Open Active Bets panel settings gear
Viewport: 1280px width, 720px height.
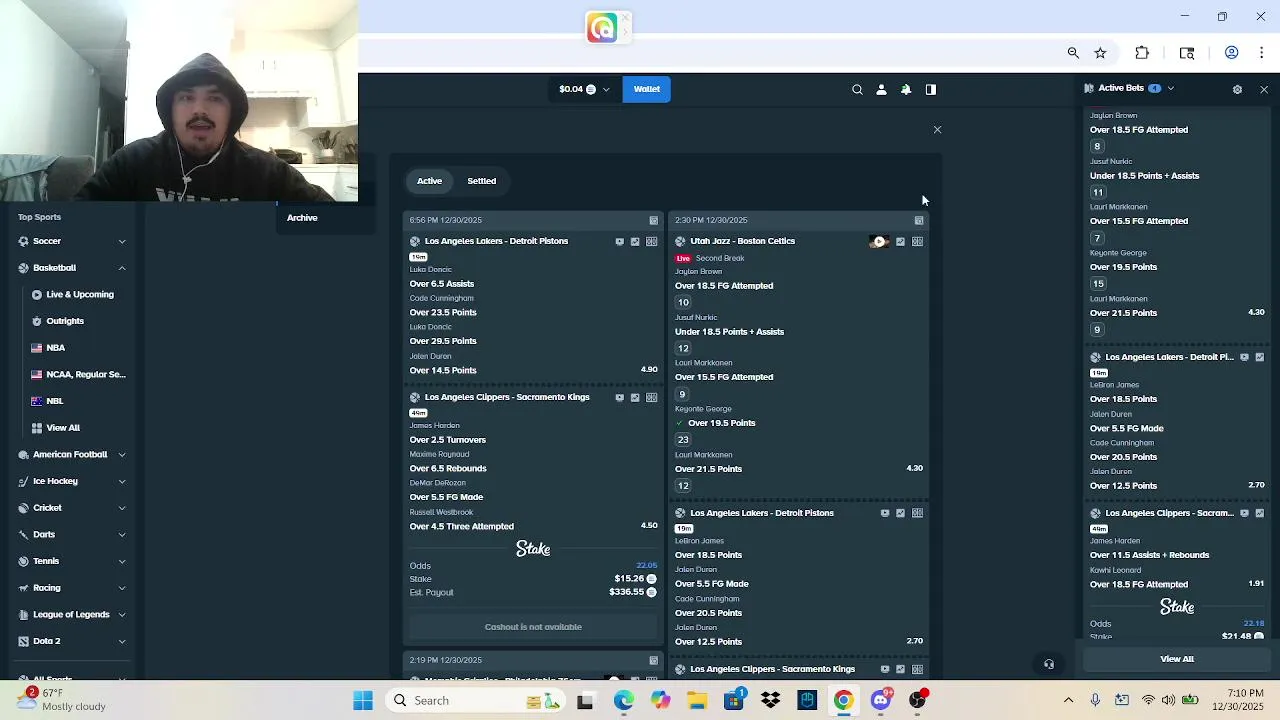pos(1237,89)
